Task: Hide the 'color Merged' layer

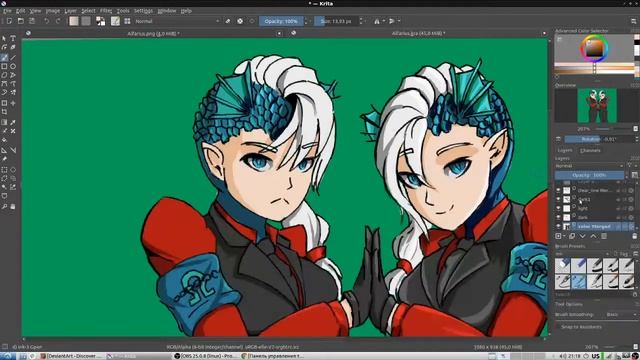Action: 558,226
